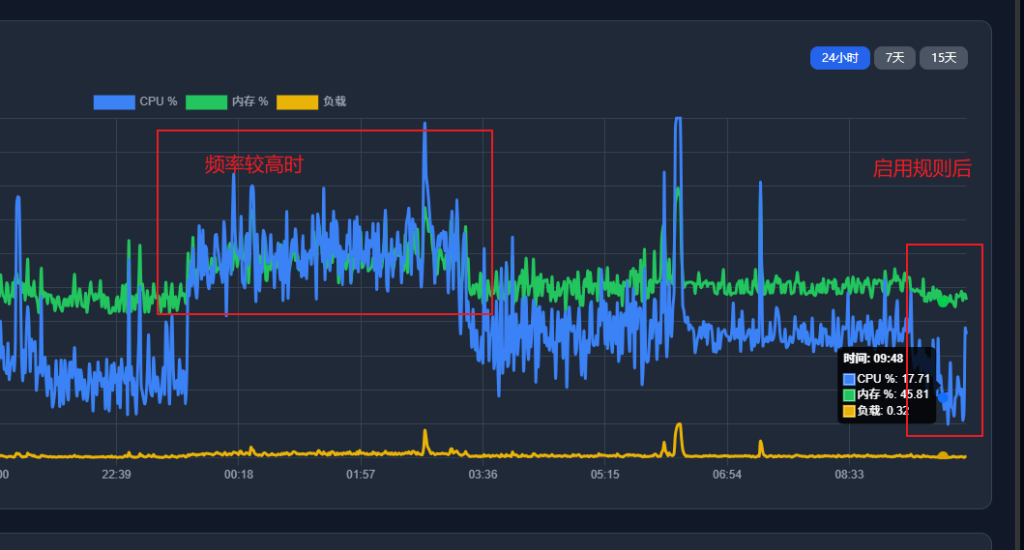Click the highlighted yellow 负载 point near 09:48
The width and height of the screenshot is (1024, 550).
[943, 455]
